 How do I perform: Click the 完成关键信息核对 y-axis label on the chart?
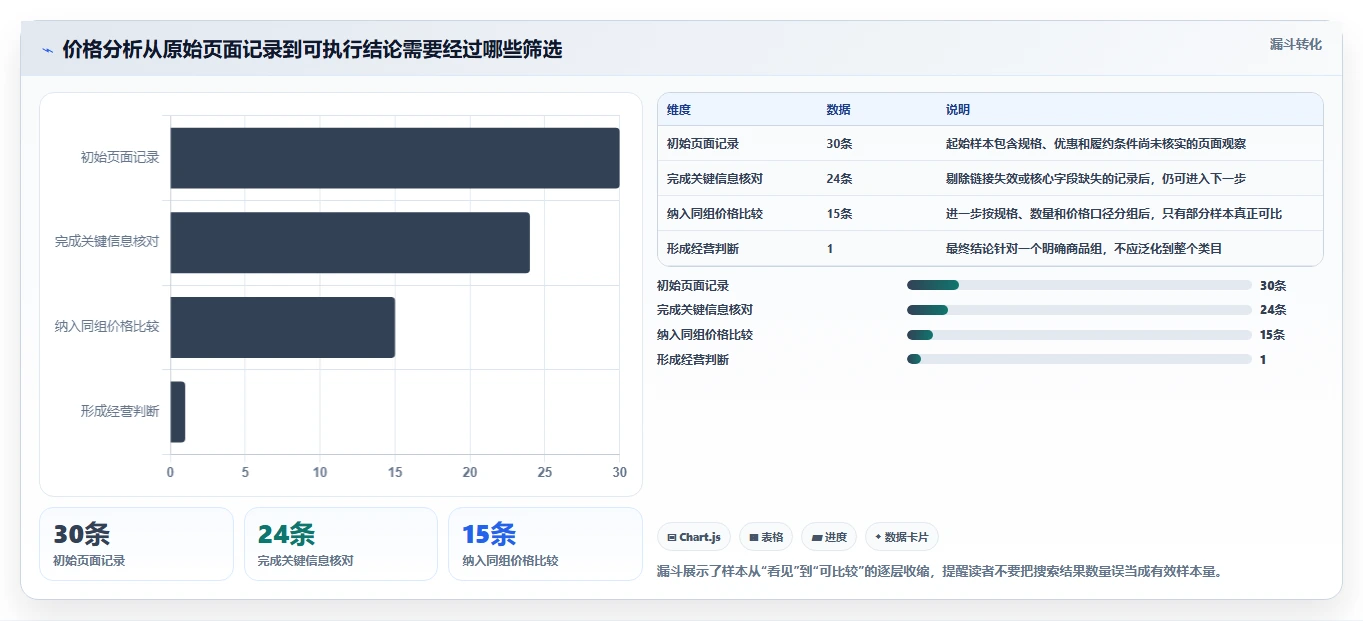[107, 242]
